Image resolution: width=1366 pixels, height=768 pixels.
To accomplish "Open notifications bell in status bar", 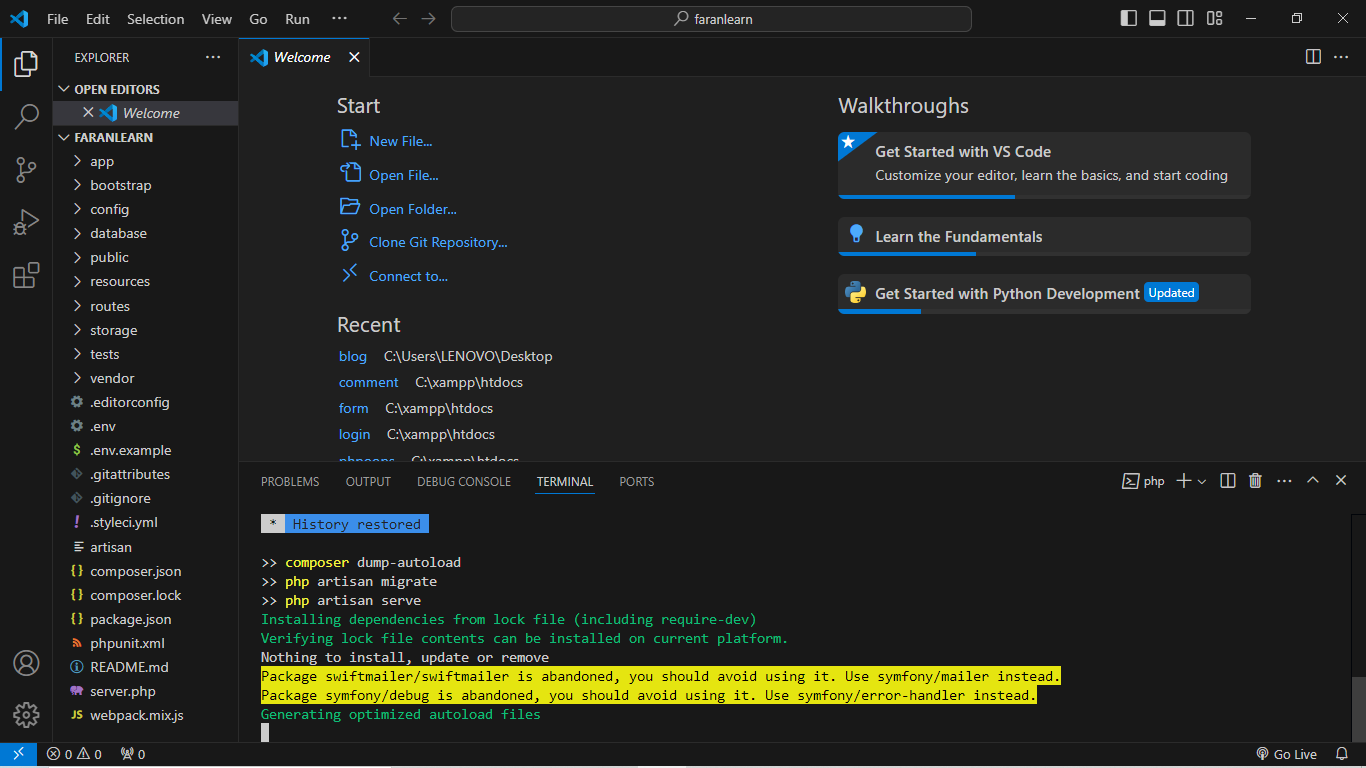I will [1342, 755].
